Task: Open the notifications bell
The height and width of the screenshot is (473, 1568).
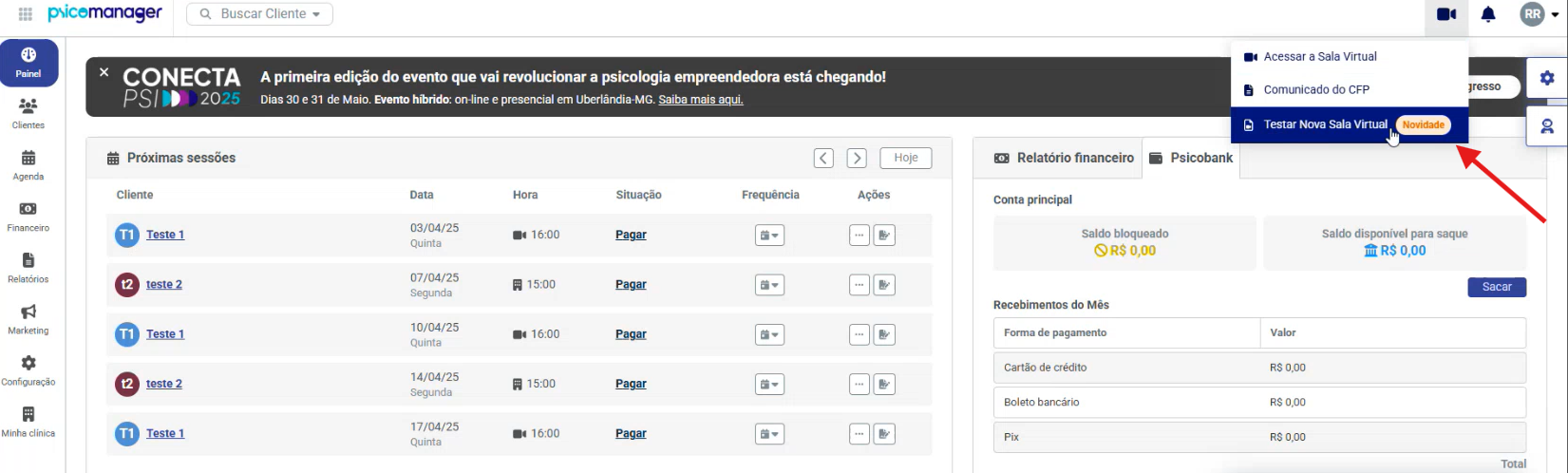Action: click(x=1488, y=14)
